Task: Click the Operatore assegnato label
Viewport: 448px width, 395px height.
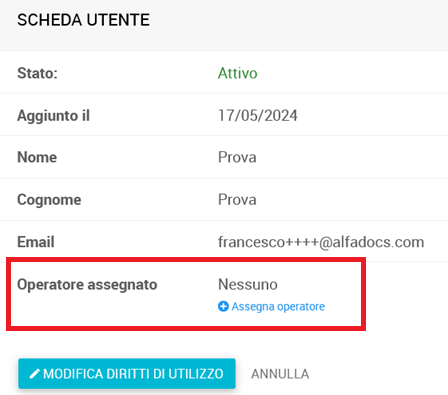Action: click(87, 285)
